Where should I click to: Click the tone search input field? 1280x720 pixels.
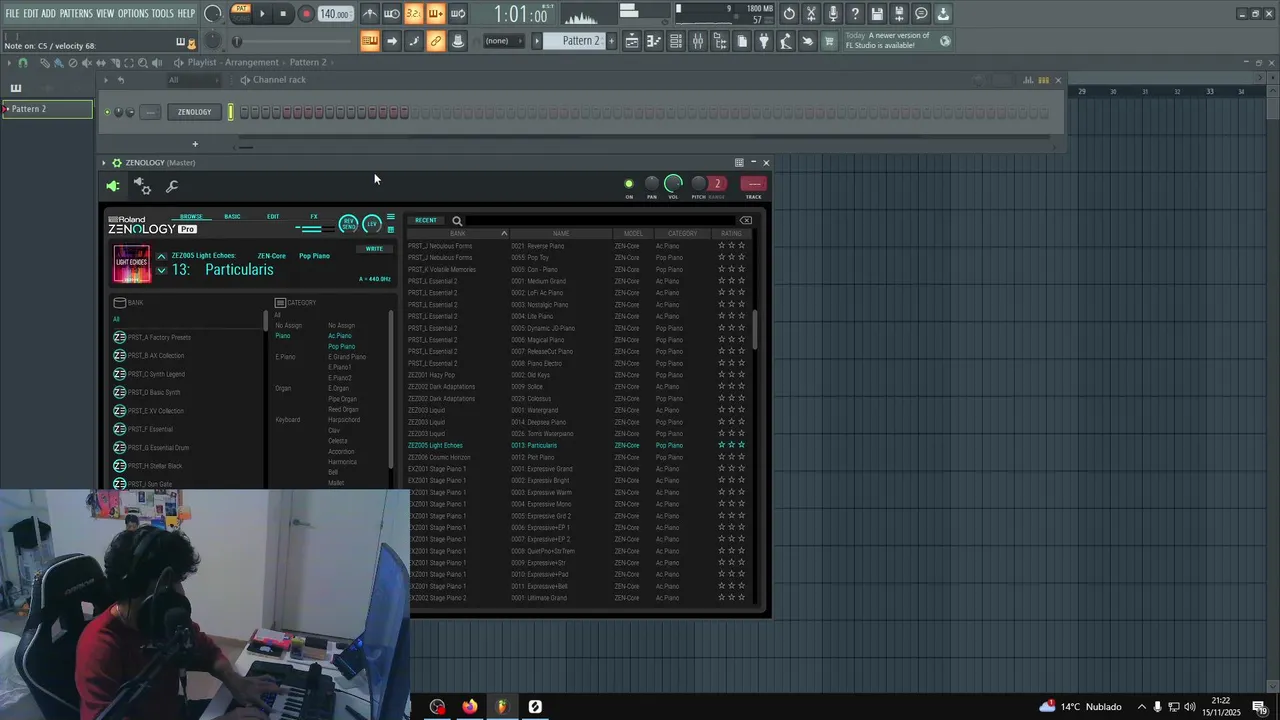(x=600, y=220)
